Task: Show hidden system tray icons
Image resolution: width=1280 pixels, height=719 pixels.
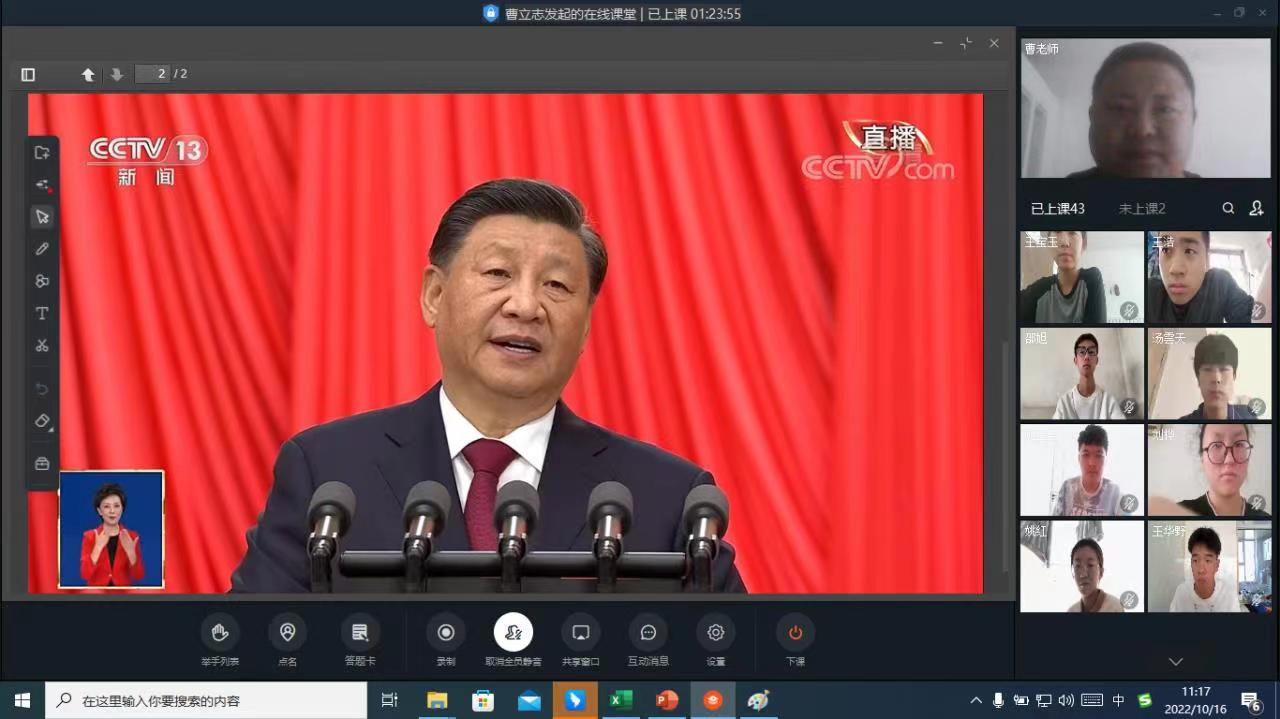Action: (976, 700)
